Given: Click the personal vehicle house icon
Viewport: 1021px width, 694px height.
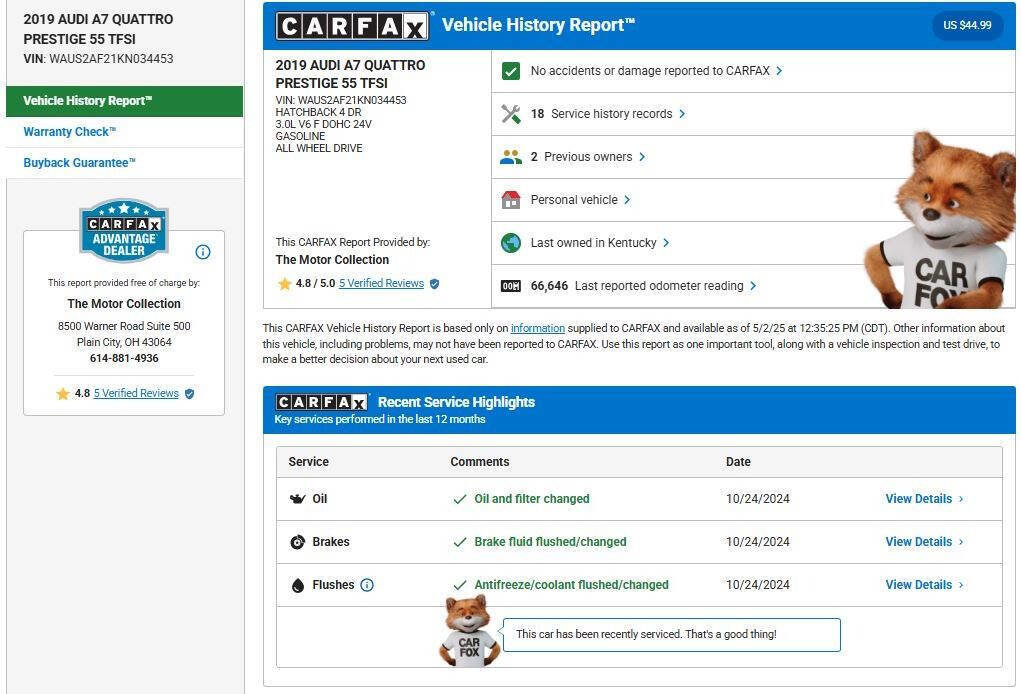Looking at the screenshot, I should coord(511,200).
